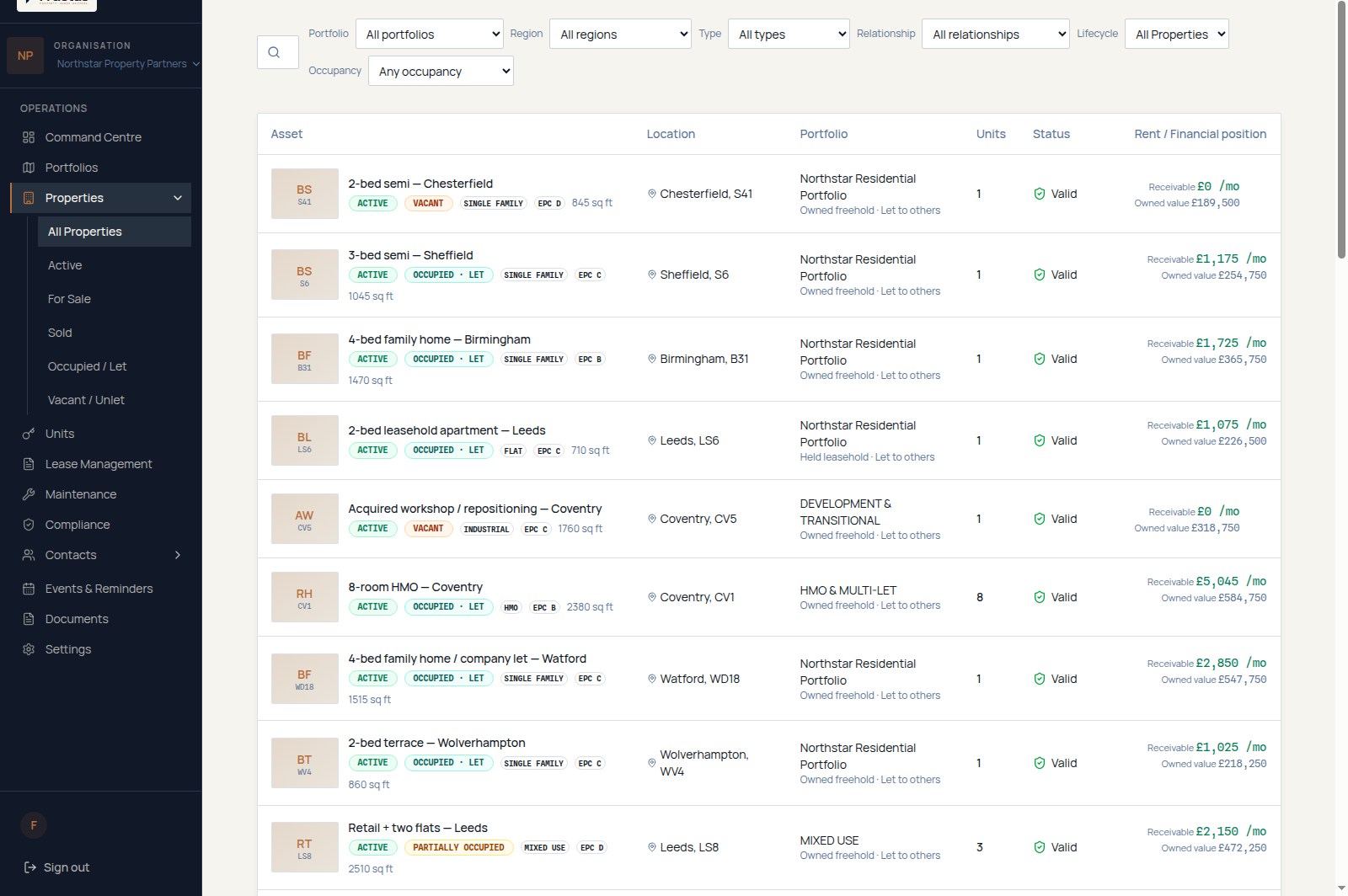Select All Properties in sidebar submenu
This screenshot has width=1348, height=896.
click(115, 232)
